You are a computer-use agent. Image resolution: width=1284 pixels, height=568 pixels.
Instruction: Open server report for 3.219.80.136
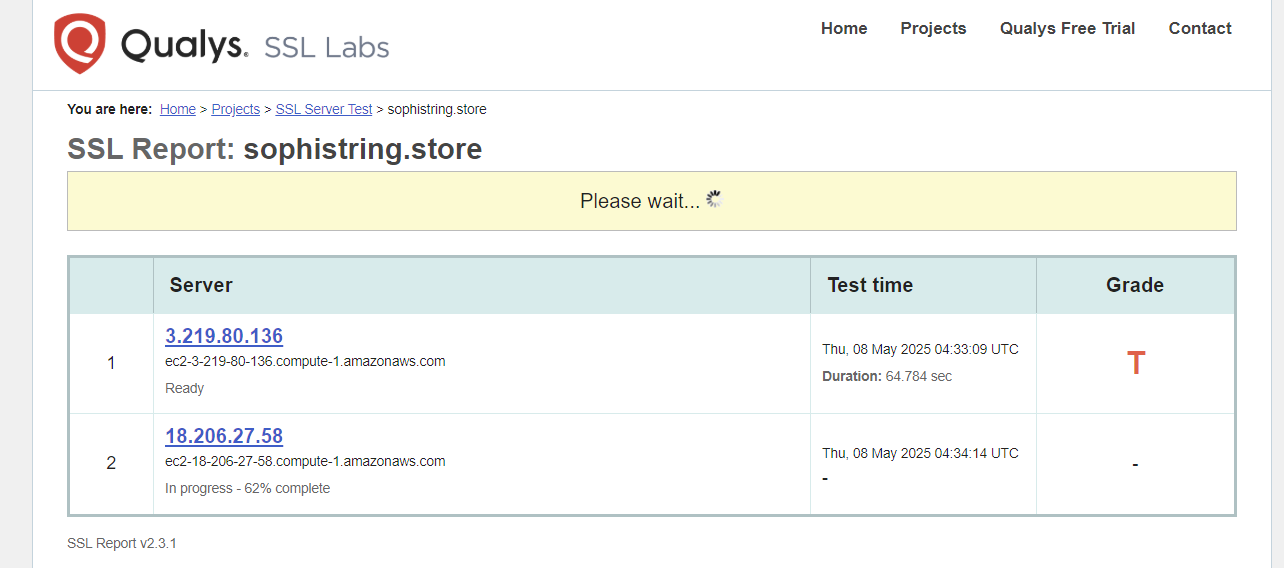click(x=224, y=336)
